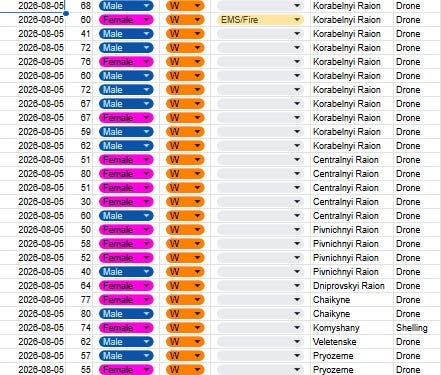This screenshot has height=375, width=441.
Task: Open the Male dropdown in the Pivnichnyi Raion row
Action: click(x=126, y=272)
